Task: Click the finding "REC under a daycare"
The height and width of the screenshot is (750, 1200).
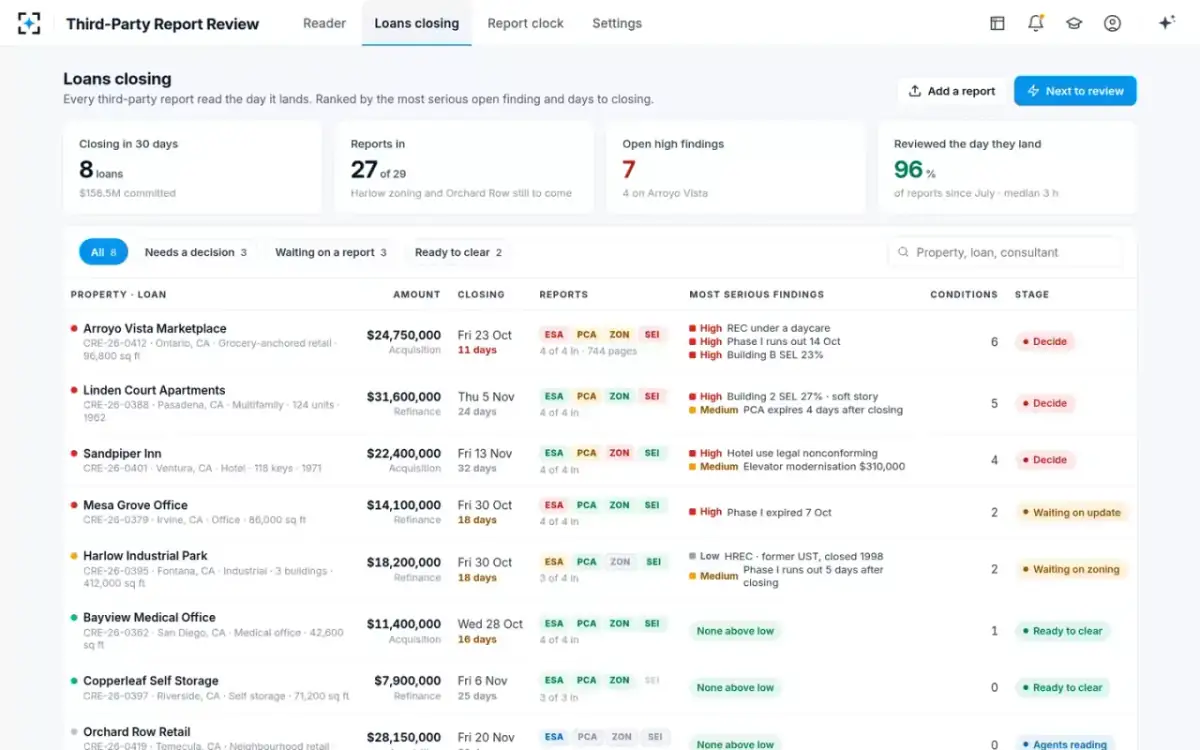Action: coord(778,328)
